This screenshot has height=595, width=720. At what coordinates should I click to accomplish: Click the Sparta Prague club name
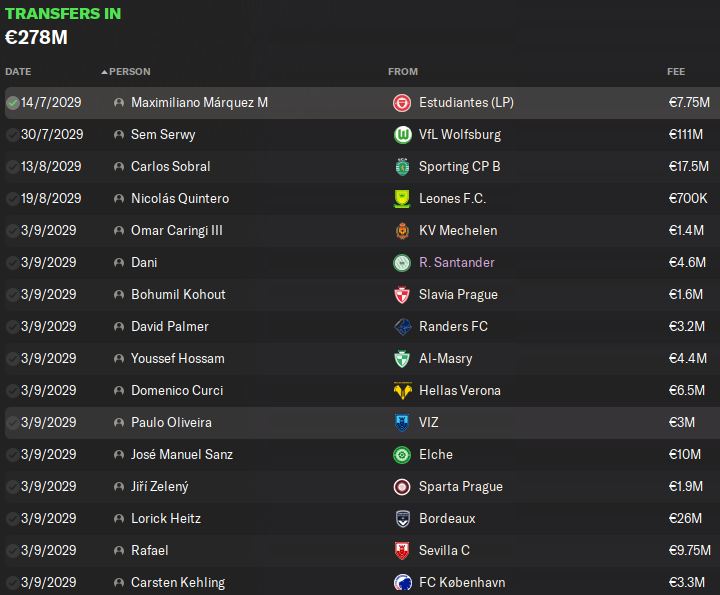[461, 487]
